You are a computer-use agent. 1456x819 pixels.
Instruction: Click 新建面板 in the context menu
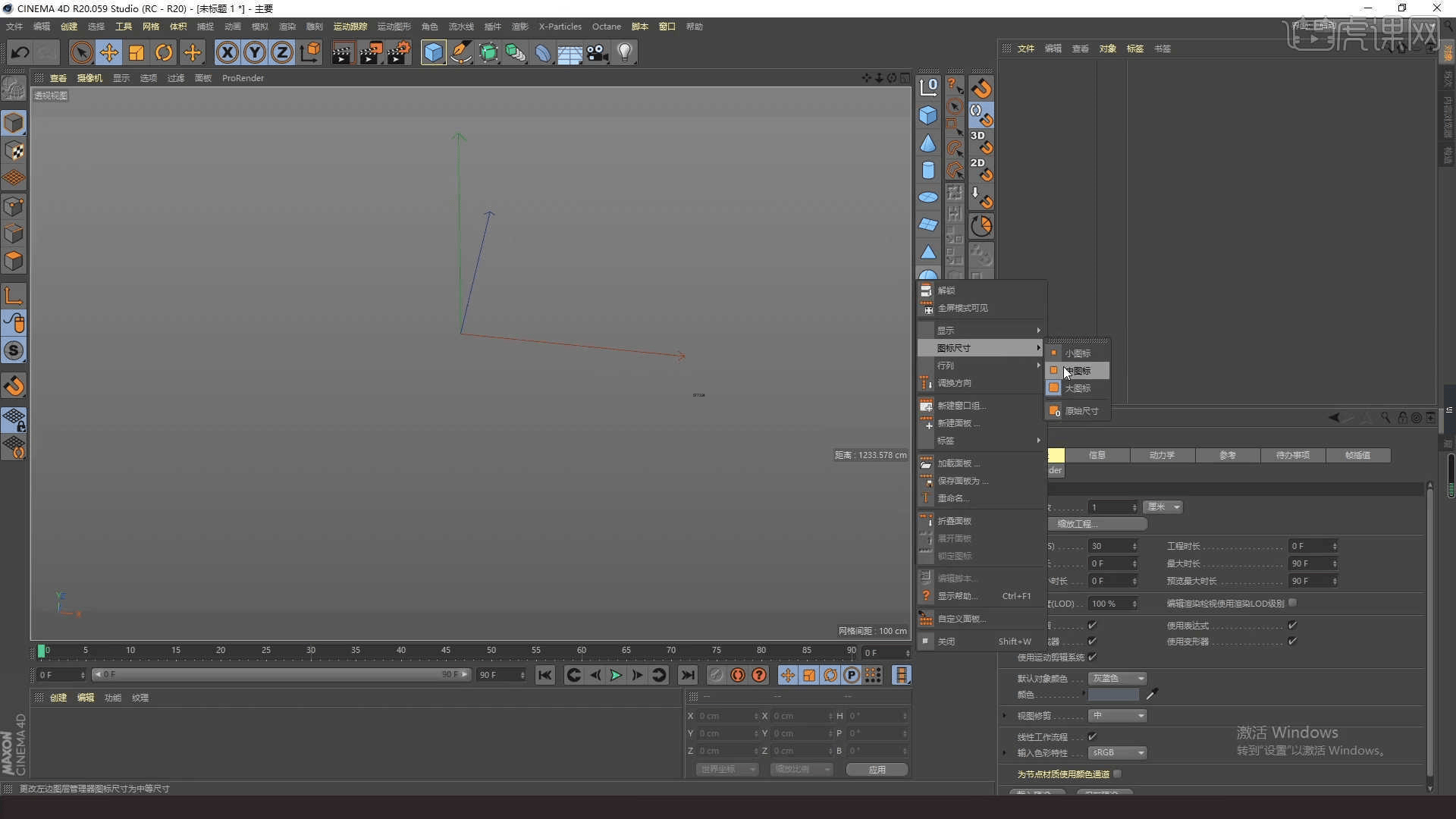click(x=981, y=423)
